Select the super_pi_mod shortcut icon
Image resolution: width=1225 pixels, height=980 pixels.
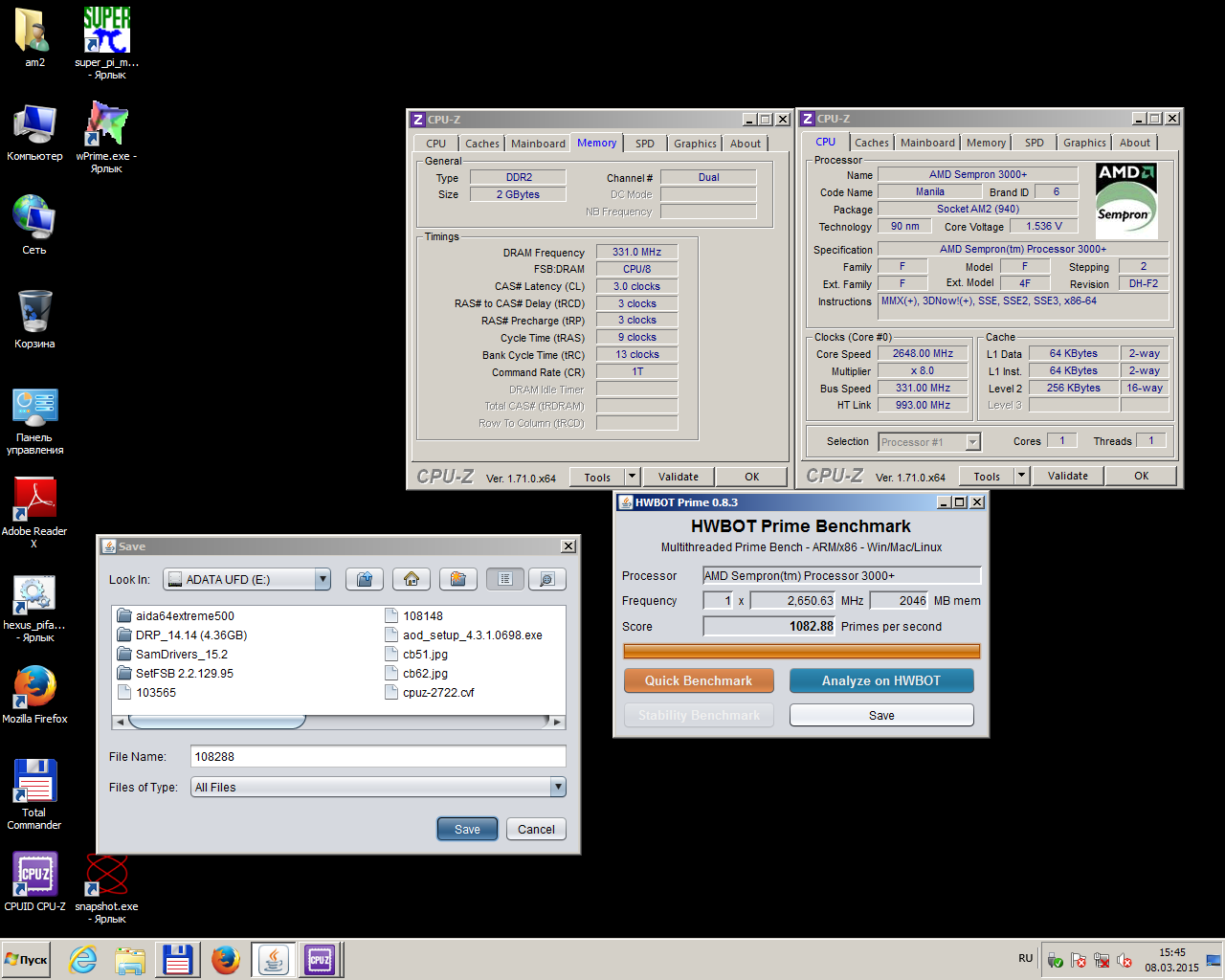point(106,43)
